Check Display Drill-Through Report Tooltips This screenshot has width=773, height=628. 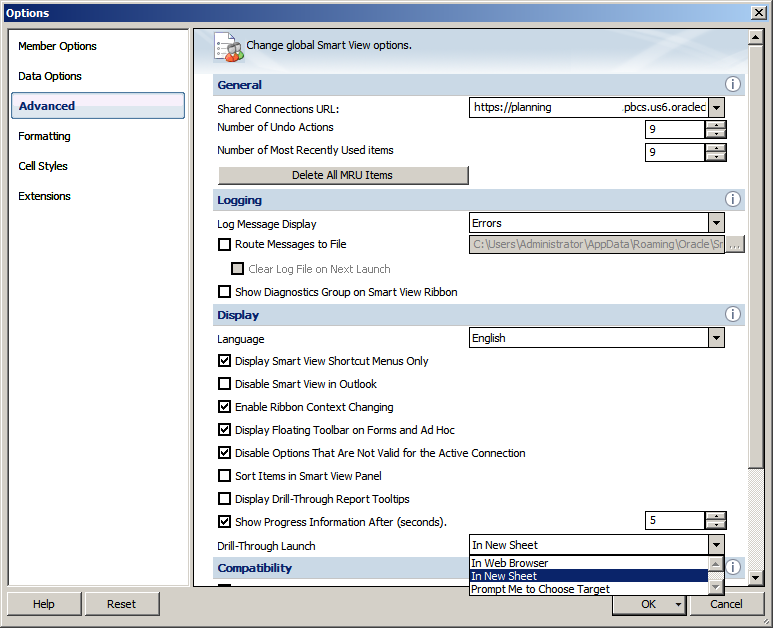[x=224, y=499]
